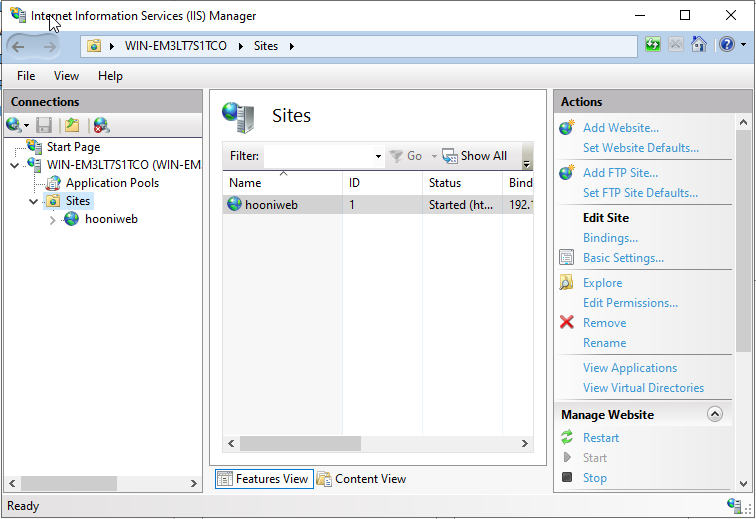Click the Home icon in toolbar

(699, 44)
